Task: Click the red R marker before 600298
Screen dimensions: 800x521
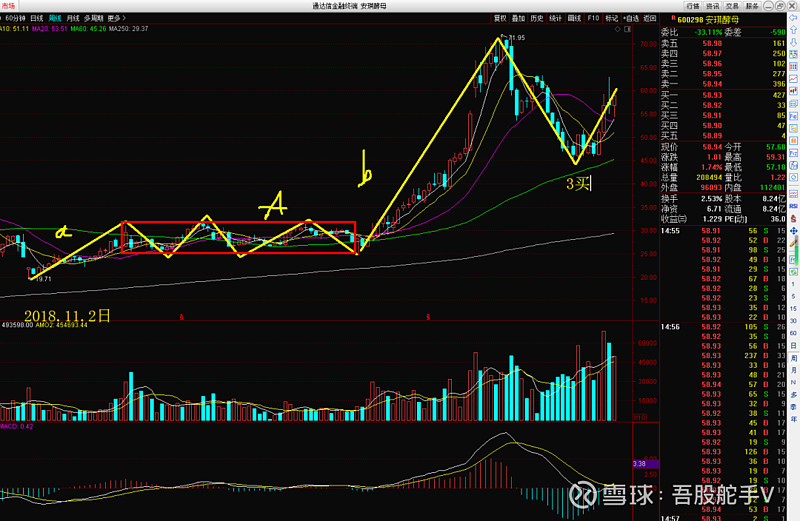Action: 673,18
